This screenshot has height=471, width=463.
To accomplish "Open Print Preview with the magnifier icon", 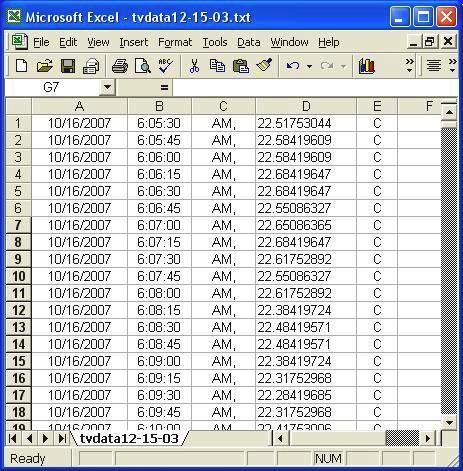I will pos(142,66).
